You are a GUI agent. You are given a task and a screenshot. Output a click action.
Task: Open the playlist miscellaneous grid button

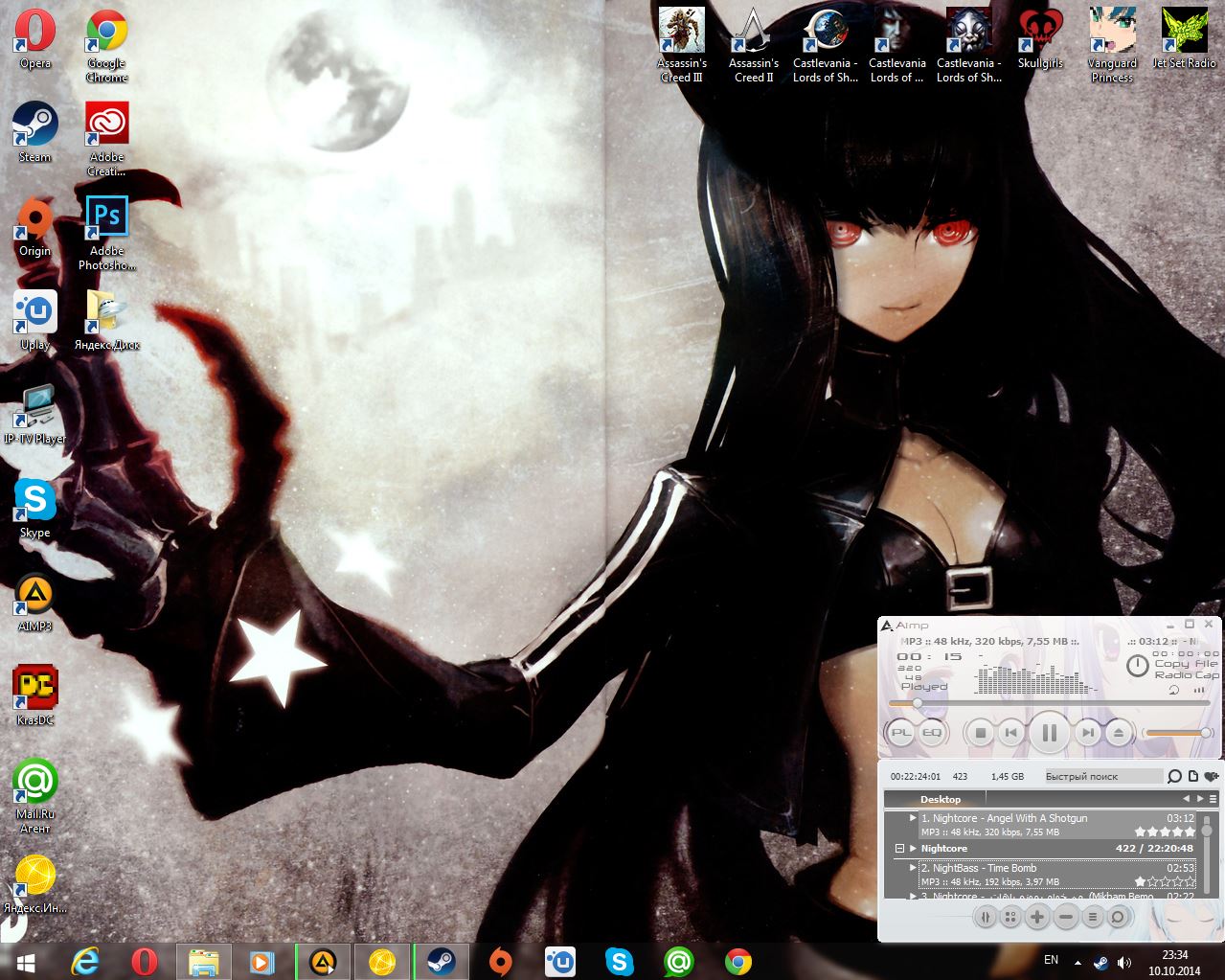pyautogui.click(x=1010, y=917)
